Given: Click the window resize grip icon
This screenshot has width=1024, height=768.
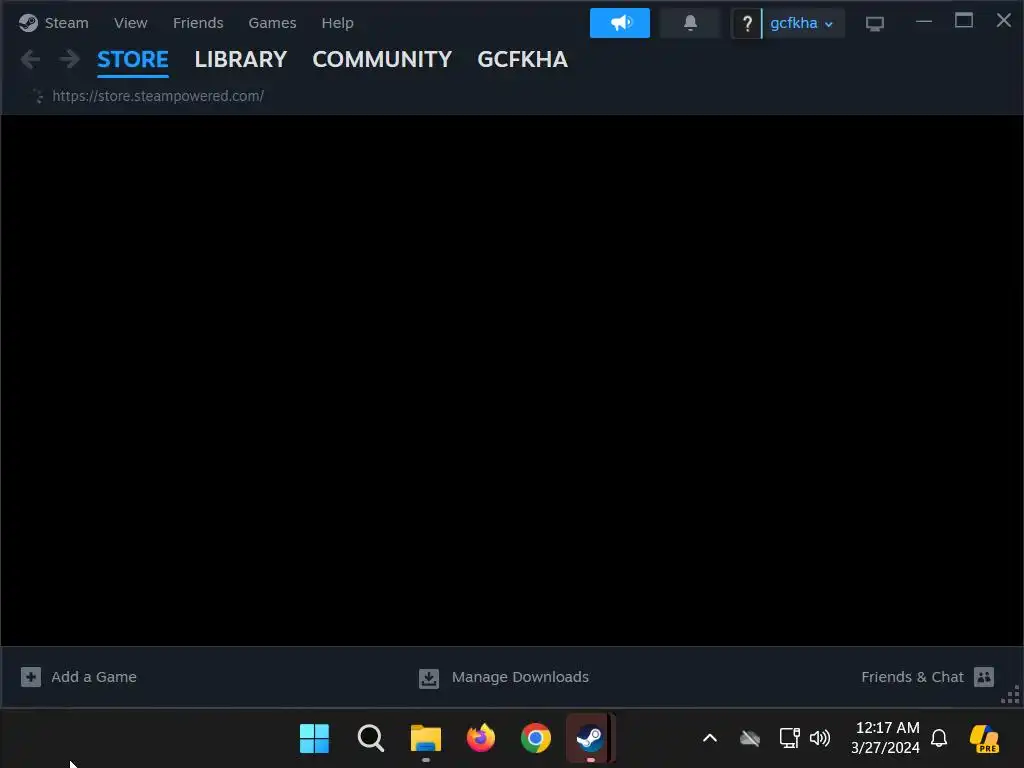Looking at the screenshot, I should [1010, 696].
